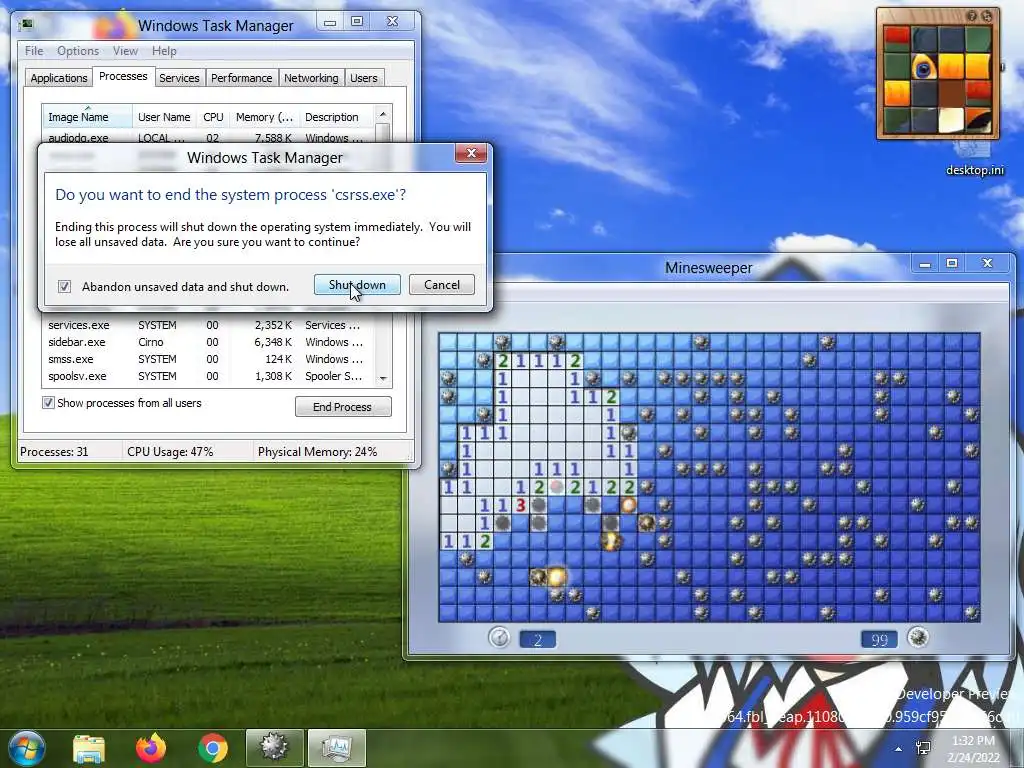Sort processes by Image Name column
1024x768 pixels.
click(x=87, y=117)
